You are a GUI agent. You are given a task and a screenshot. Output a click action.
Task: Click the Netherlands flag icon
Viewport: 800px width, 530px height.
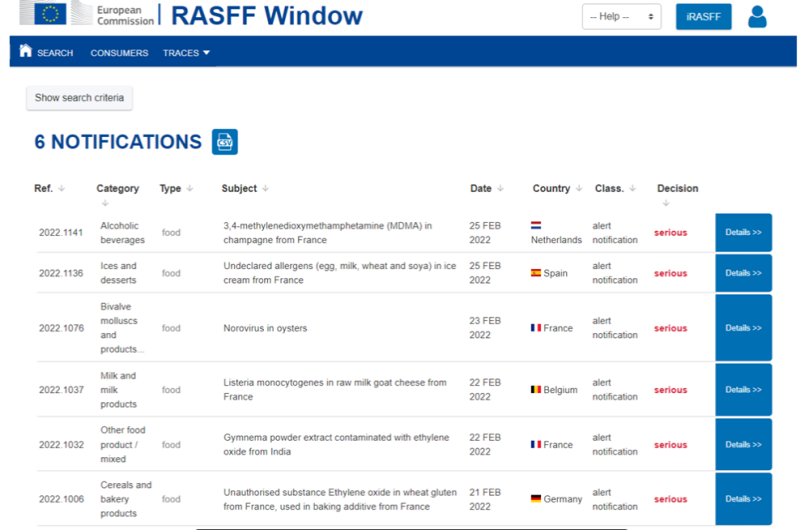coord(536,225)
